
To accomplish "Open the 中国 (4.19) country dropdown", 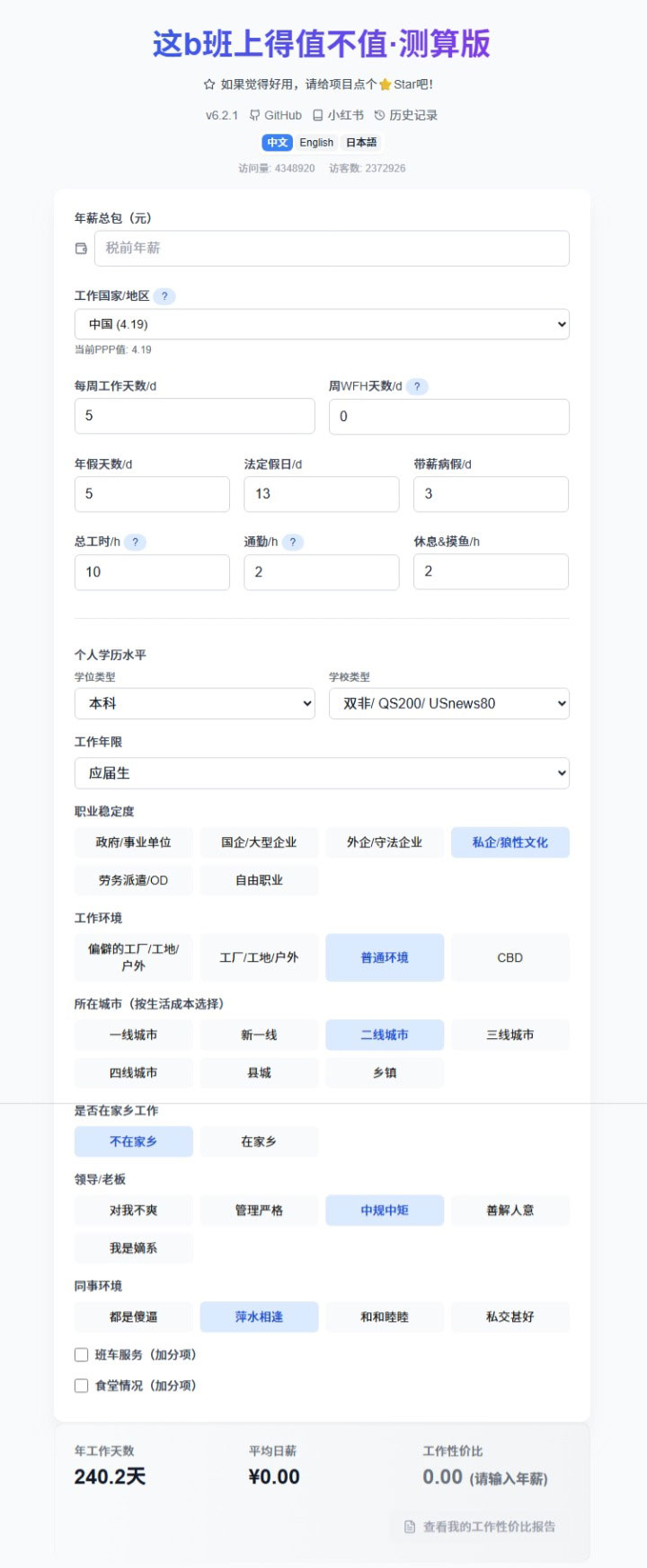I will (322, 324).
